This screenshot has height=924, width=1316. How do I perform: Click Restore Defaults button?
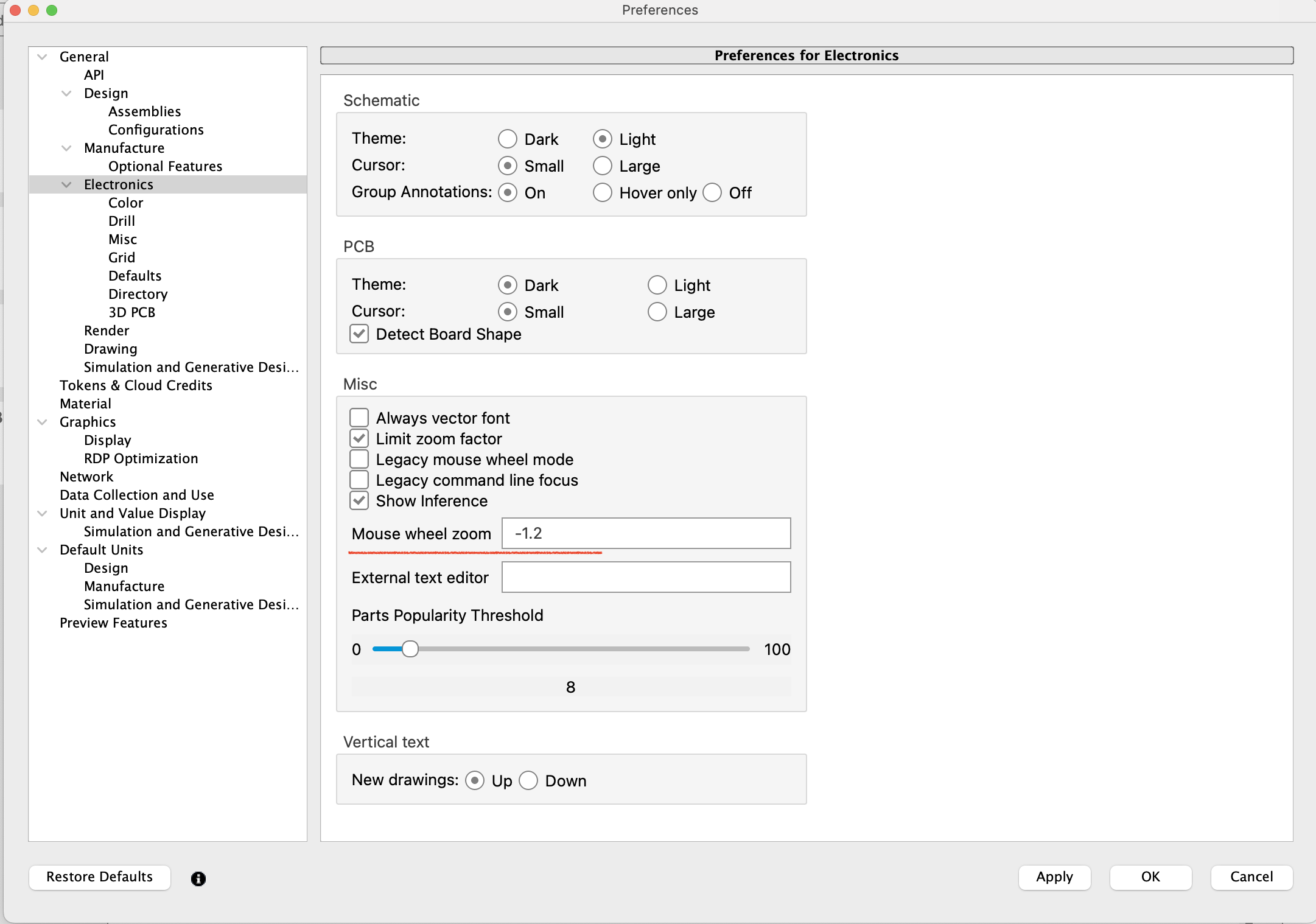click(100, 877)
